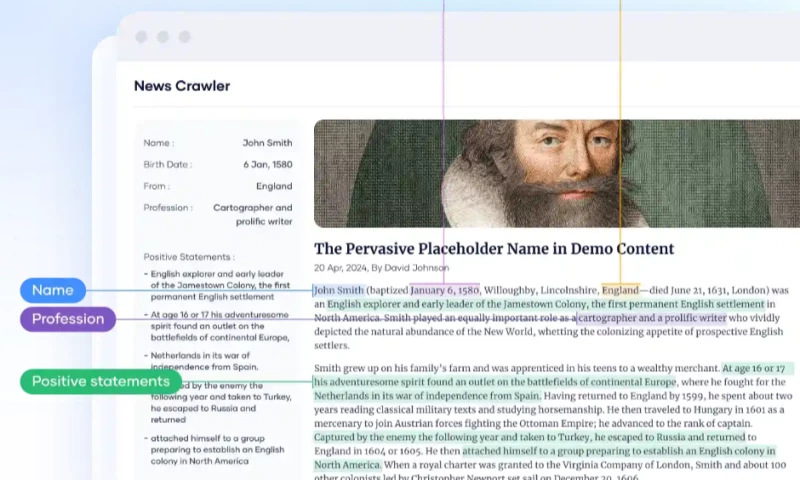Click the article title about Placeholder Name
The image size is (800, 480).
coord(494,248)
